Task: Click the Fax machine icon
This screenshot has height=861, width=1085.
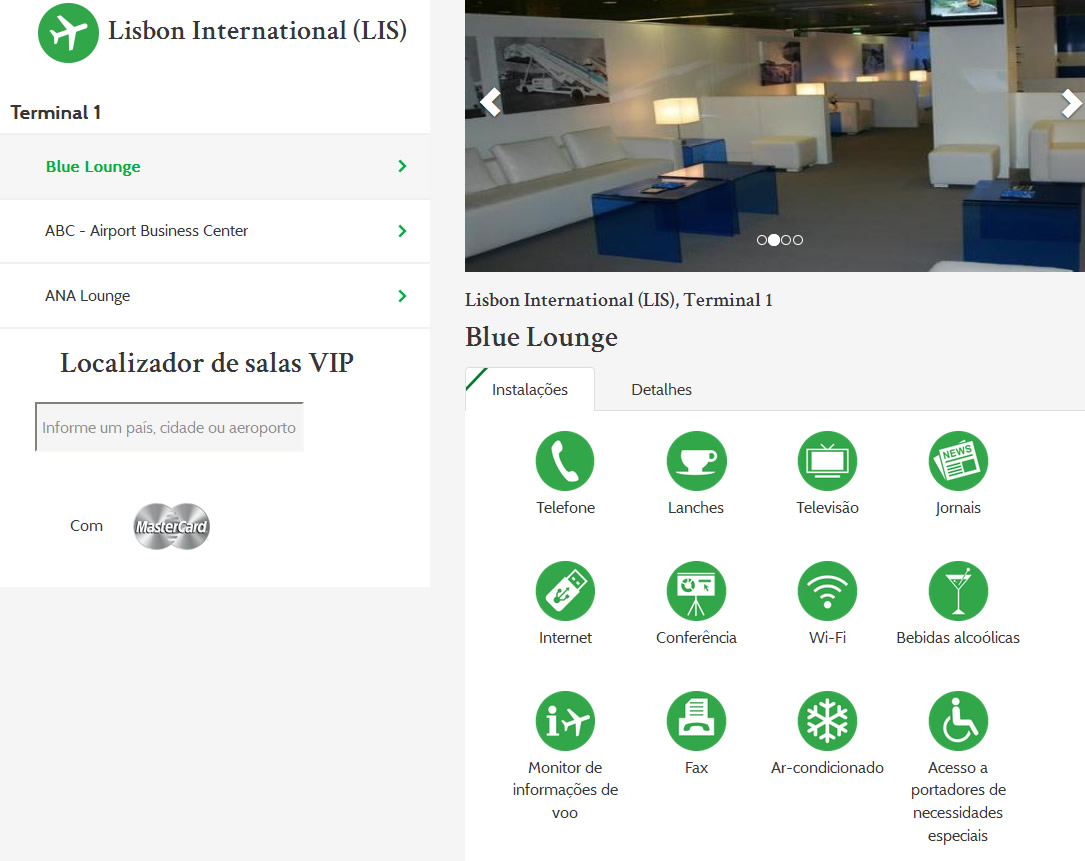Action: 696,721
